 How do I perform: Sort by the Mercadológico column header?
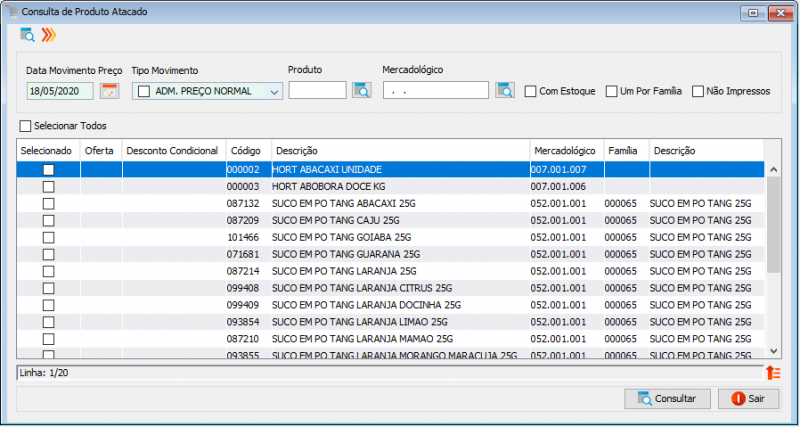(x=565, y=151)
